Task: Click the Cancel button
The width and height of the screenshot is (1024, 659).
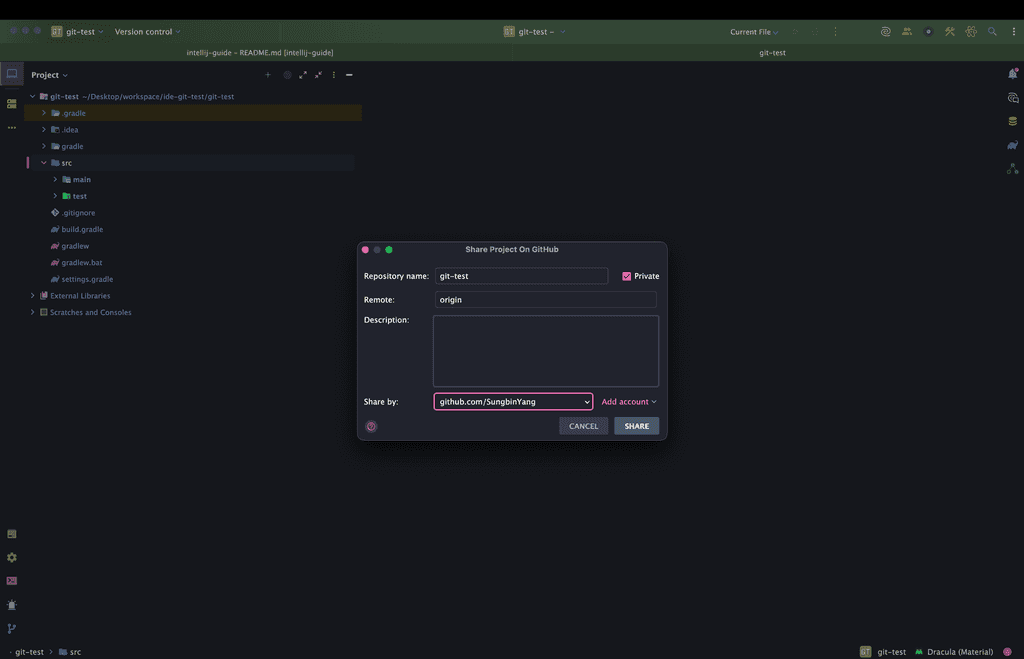Action: [x=583, y=426]
